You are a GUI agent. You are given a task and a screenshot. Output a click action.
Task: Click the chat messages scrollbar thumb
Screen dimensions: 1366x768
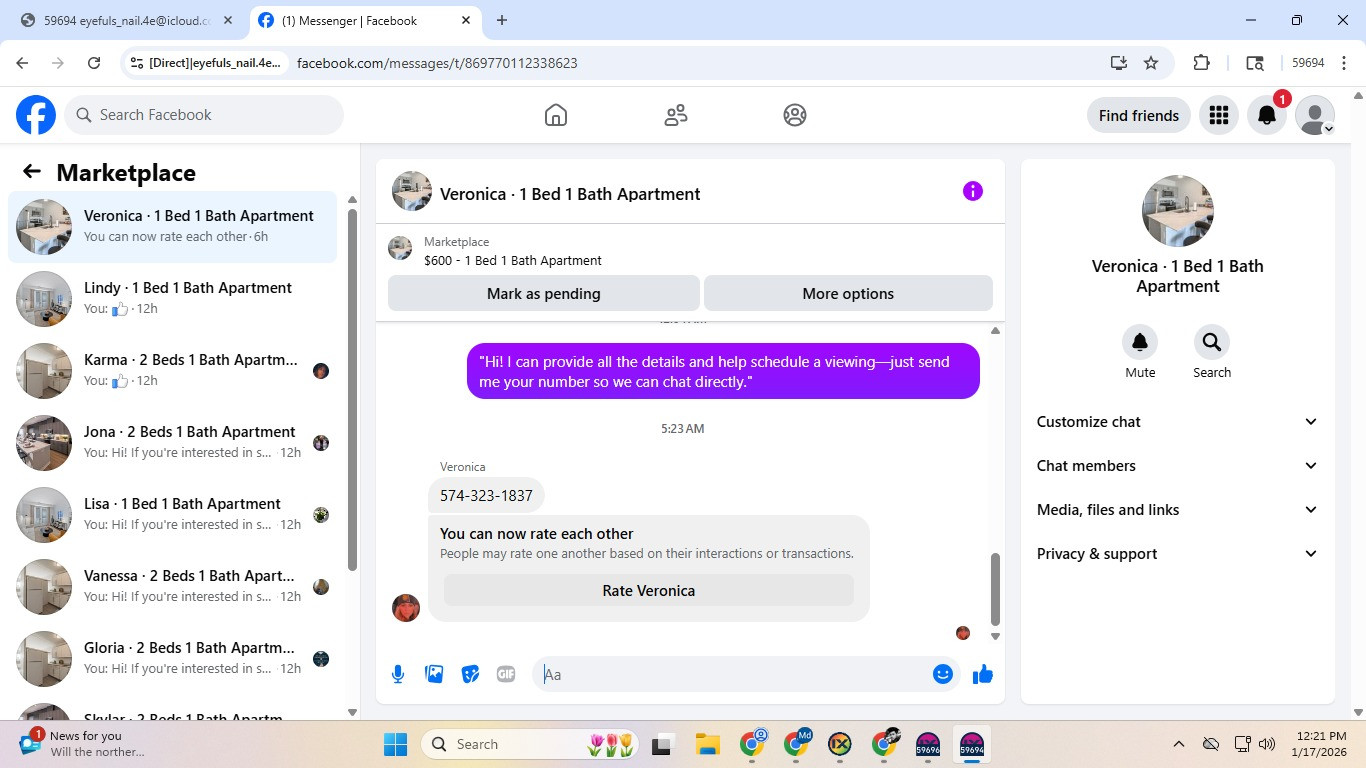995,589
